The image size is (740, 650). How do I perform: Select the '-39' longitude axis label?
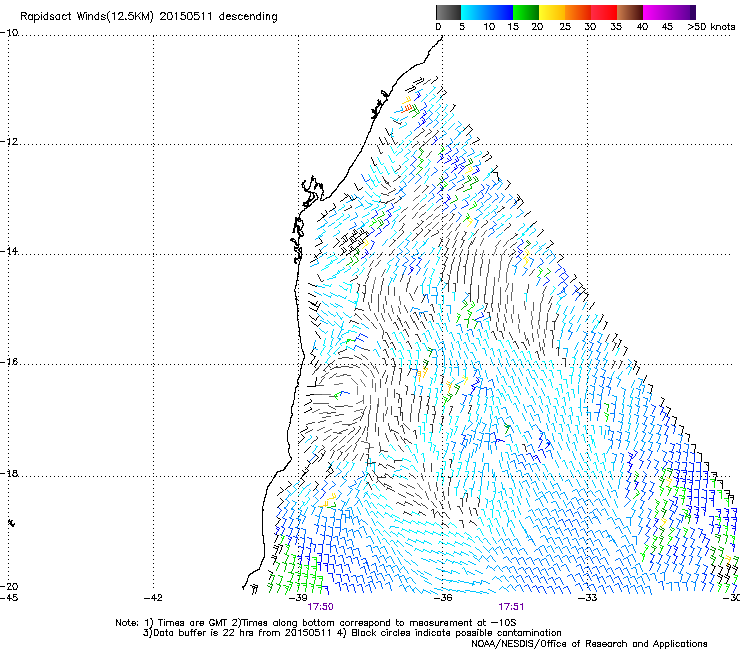298,598
